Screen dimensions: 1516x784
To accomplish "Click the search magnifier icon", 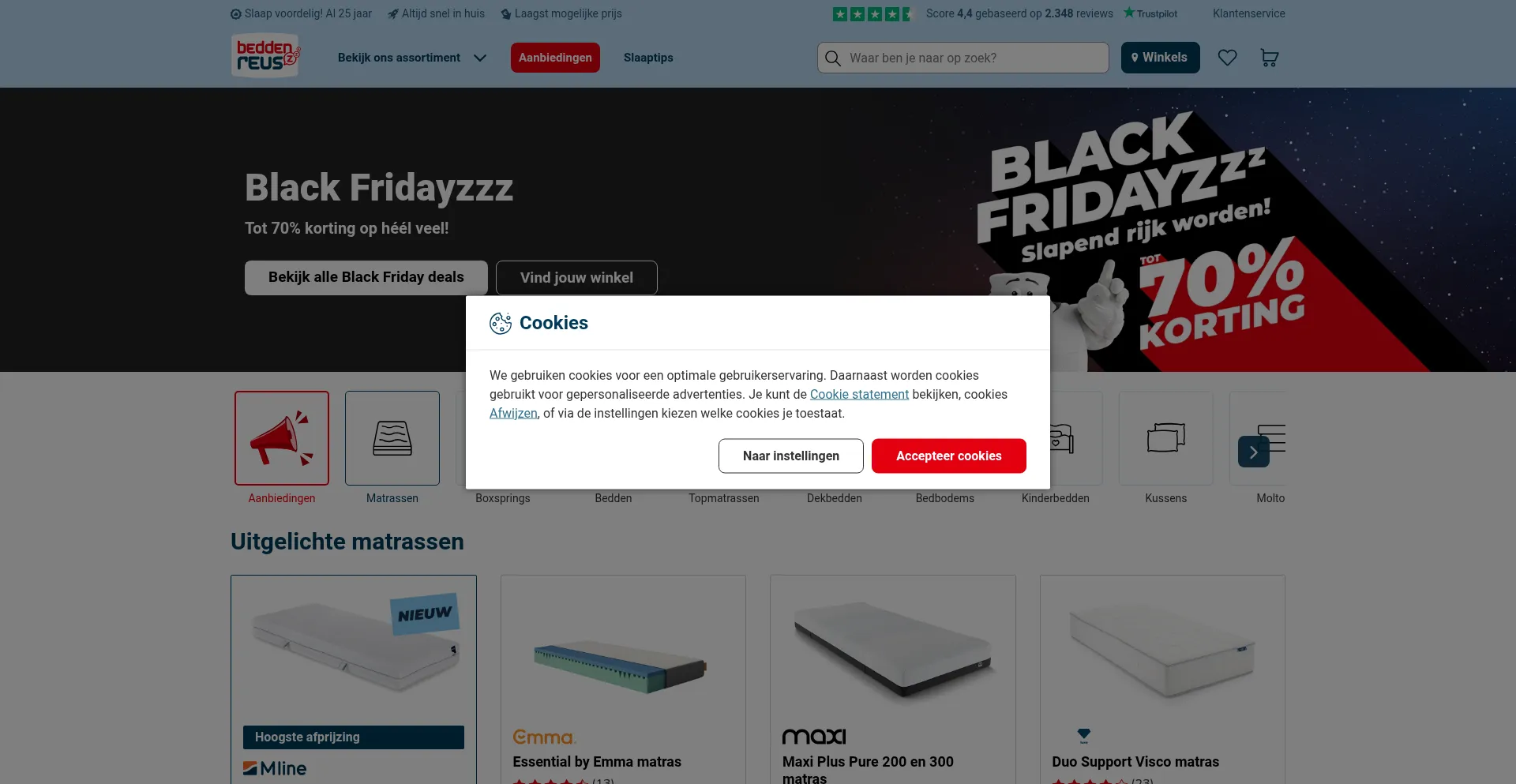I will pos(833,58).
